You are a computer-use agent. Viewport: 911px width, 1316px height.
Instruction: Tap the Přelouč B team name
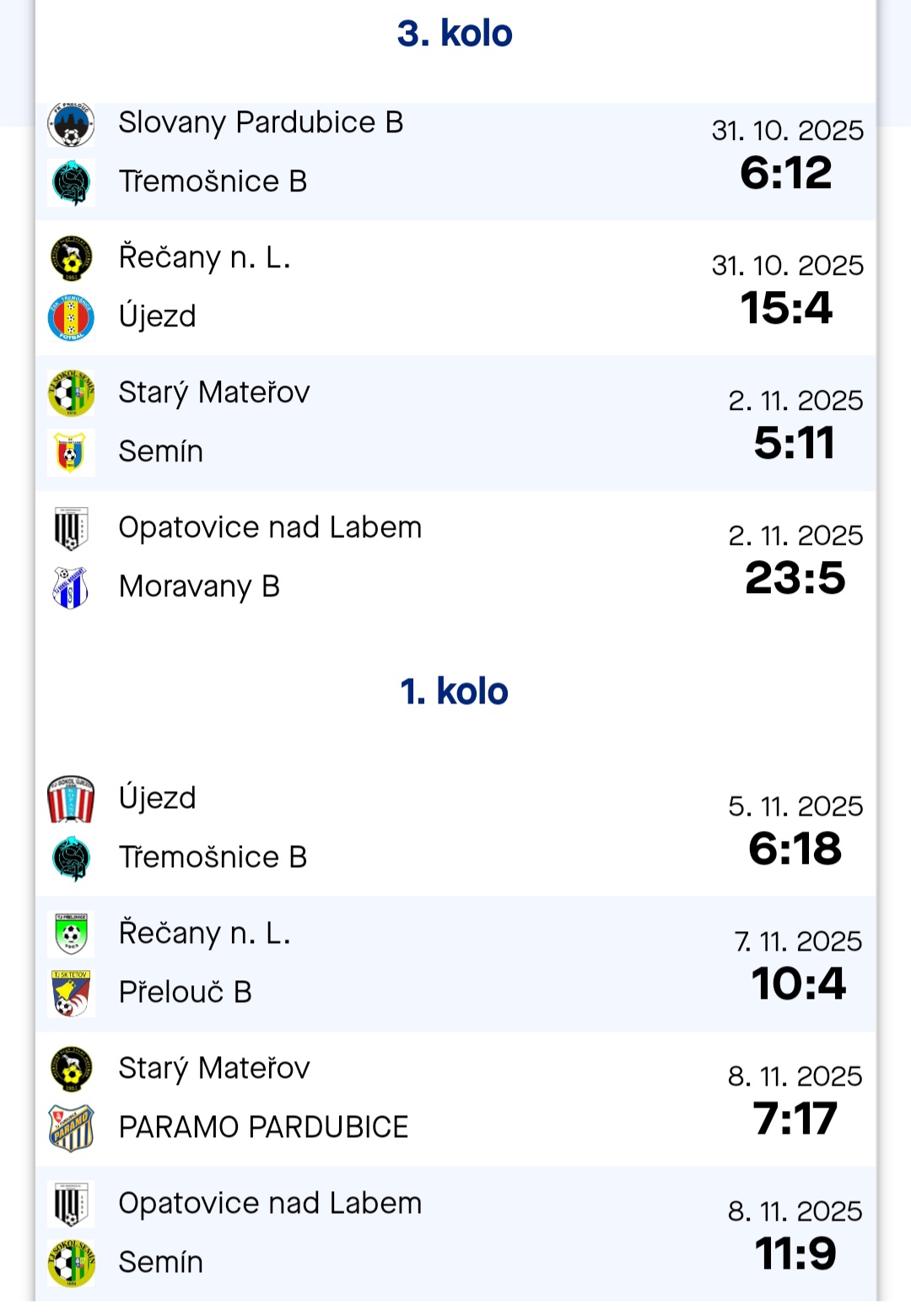pos(186,993)
